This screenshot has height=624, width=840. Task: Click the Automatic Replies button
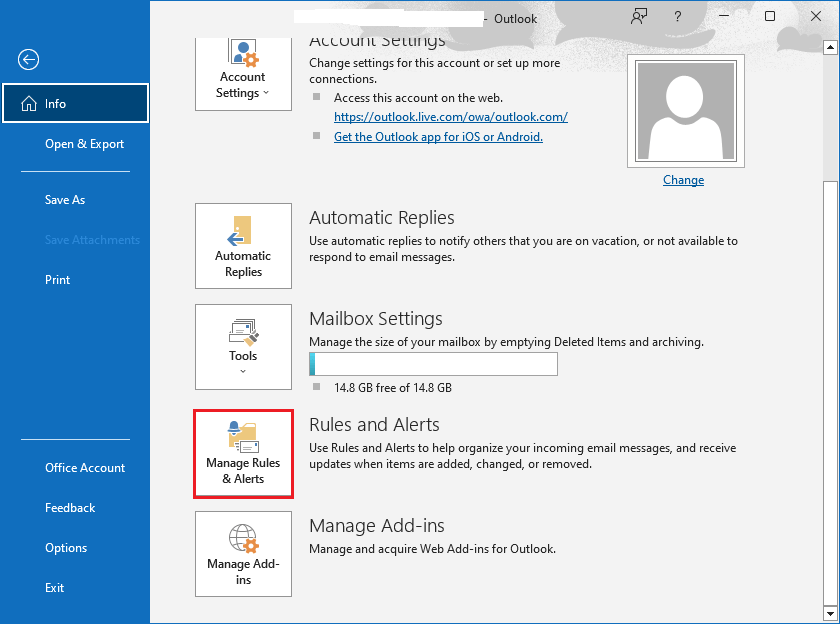point(243,246)
